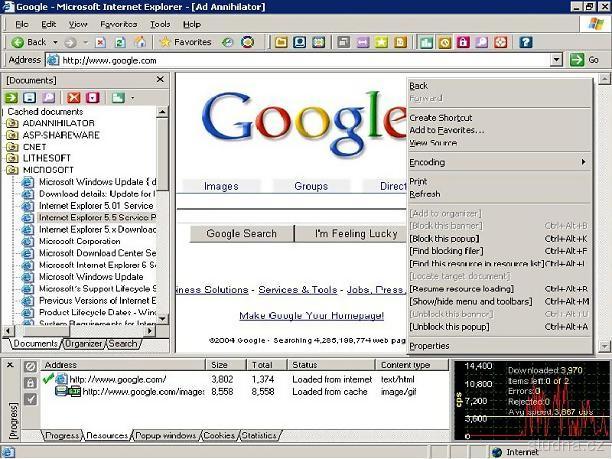612x459 pixels.
Task: Click the grayed Forward arrow icon
Action: [70, 42]
